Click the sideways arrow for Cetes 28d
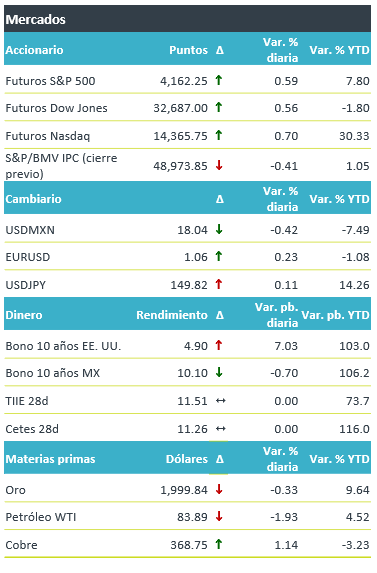This screenshot has height=573, width=377. point(221,429)
